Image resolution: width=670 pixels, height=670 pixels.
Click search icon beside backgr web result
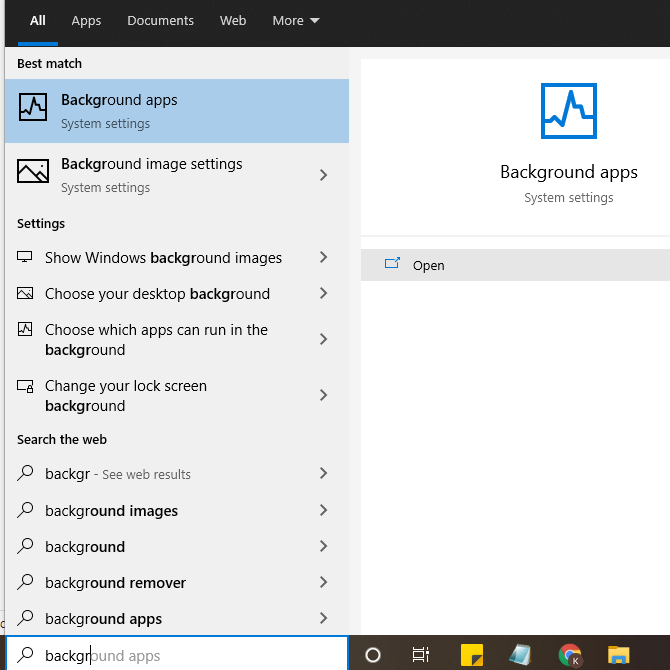click(x=25, y=473)
